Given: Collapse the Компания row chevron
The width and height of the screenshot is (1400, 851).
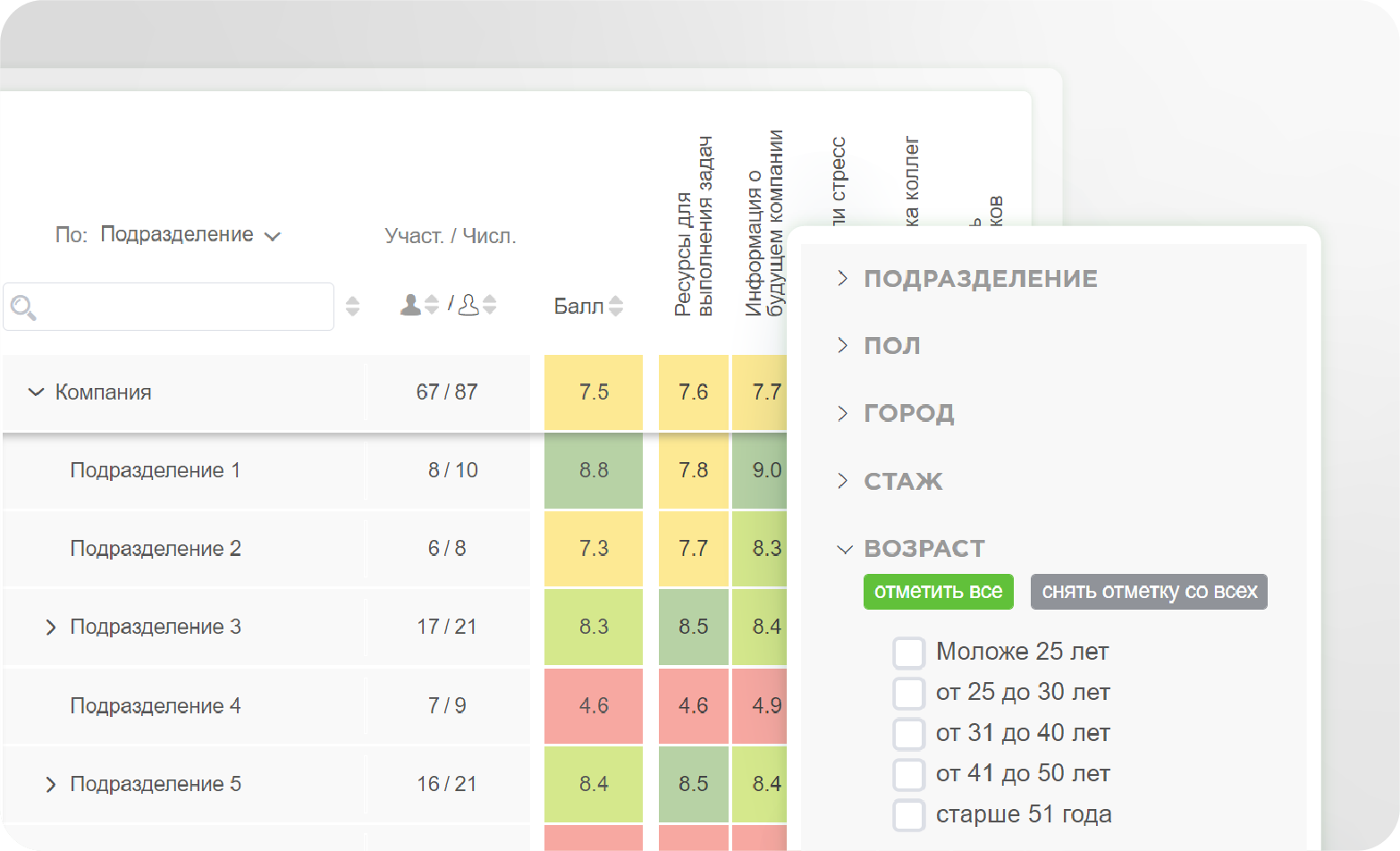Looking at the screenshot, I should pos(36,392).
